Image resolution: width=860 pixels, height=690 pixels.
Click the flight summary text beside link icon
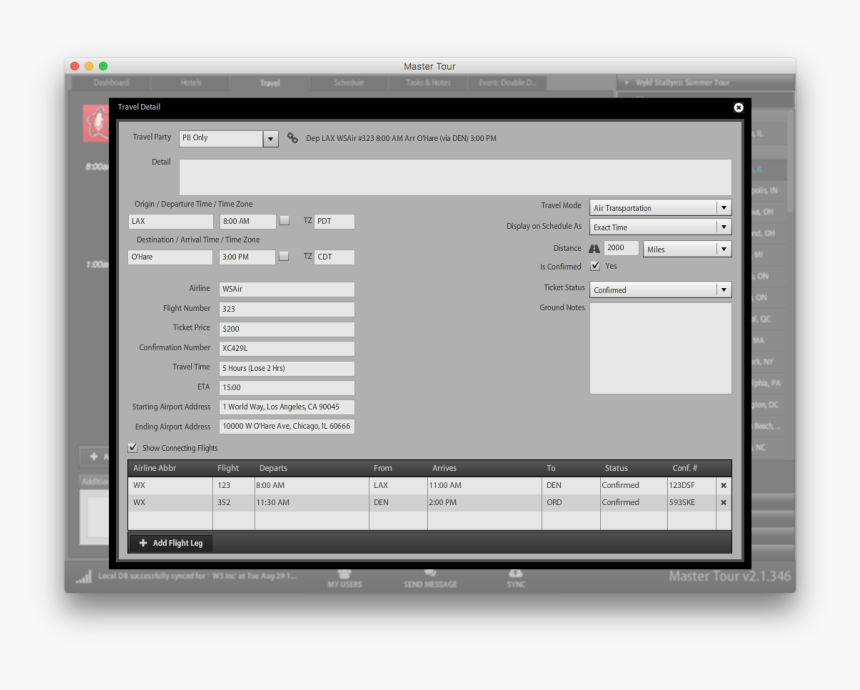coord(401,138)
